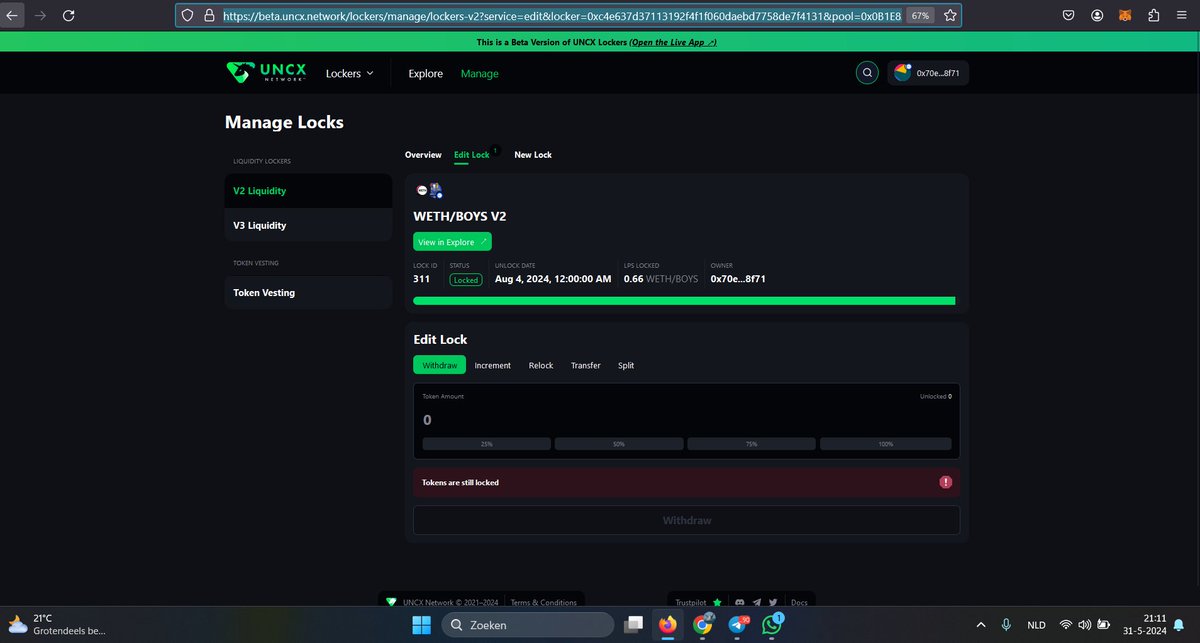This screenshot has height=643, width=1200.
Task: Click the padlock site info icon
Action: pyautogui.click(x=209, y=16)
